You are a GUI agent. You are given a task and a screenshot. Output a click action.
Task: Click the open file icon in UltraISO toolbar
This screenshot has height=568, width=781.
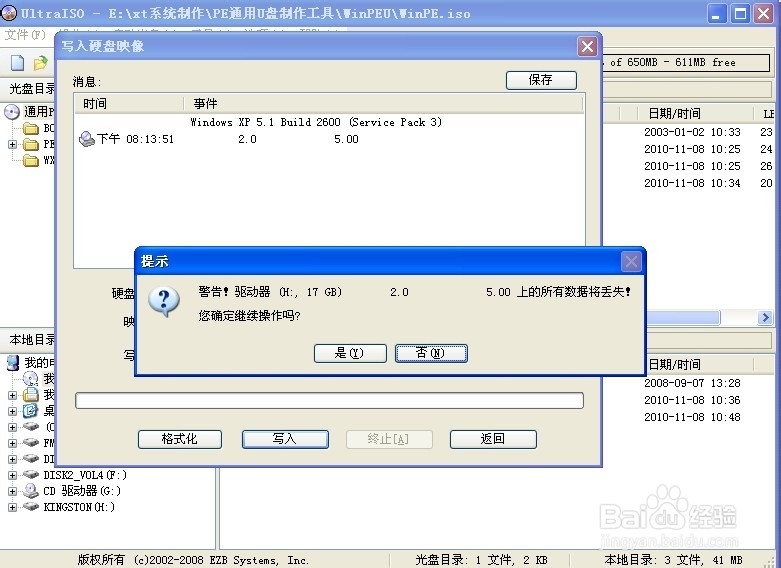coord(40,63)
